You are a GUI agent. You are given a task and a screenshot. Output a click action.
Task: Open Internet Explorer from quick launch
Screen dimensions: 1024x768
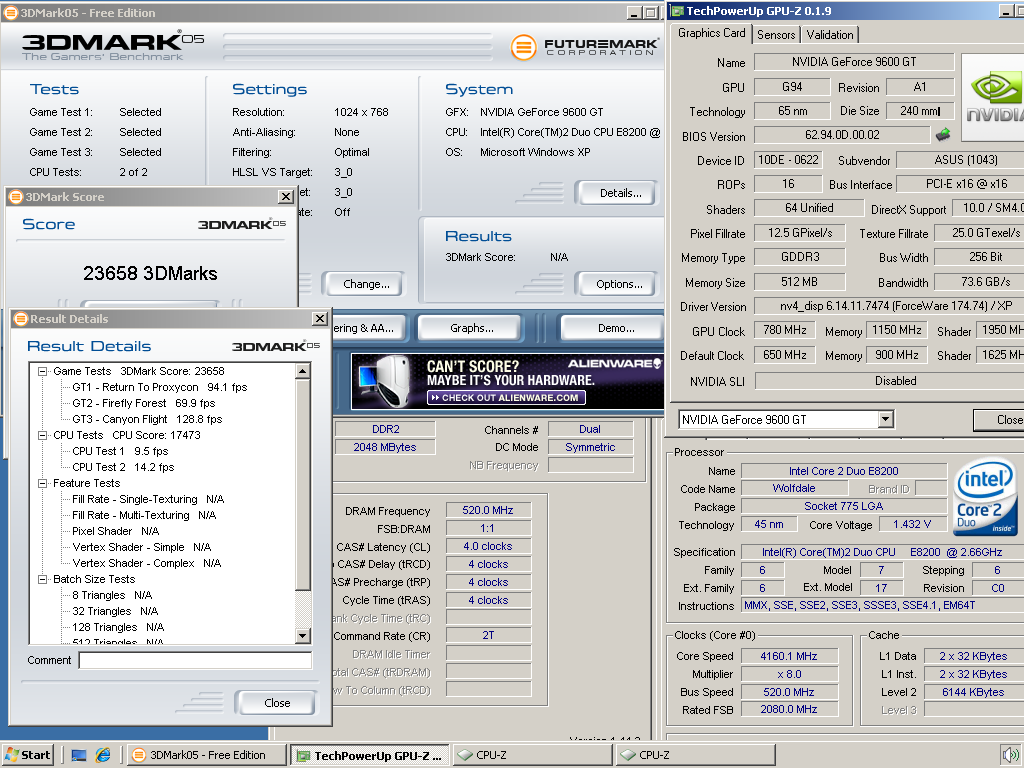click(103, 755)
